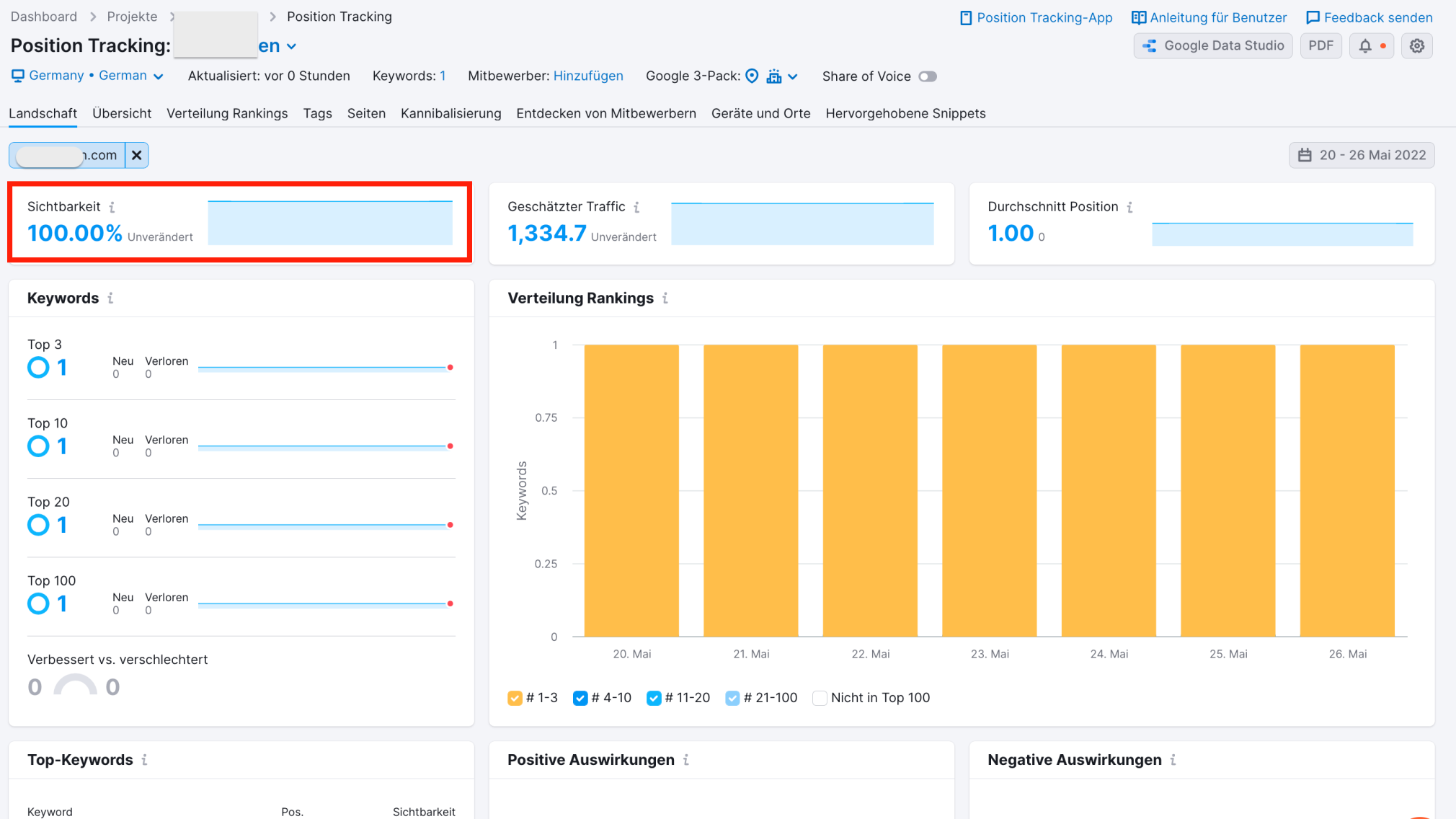Click the info icon beside Keywords heading
The image size is (1456, 819).
click(x=110, y=298)
